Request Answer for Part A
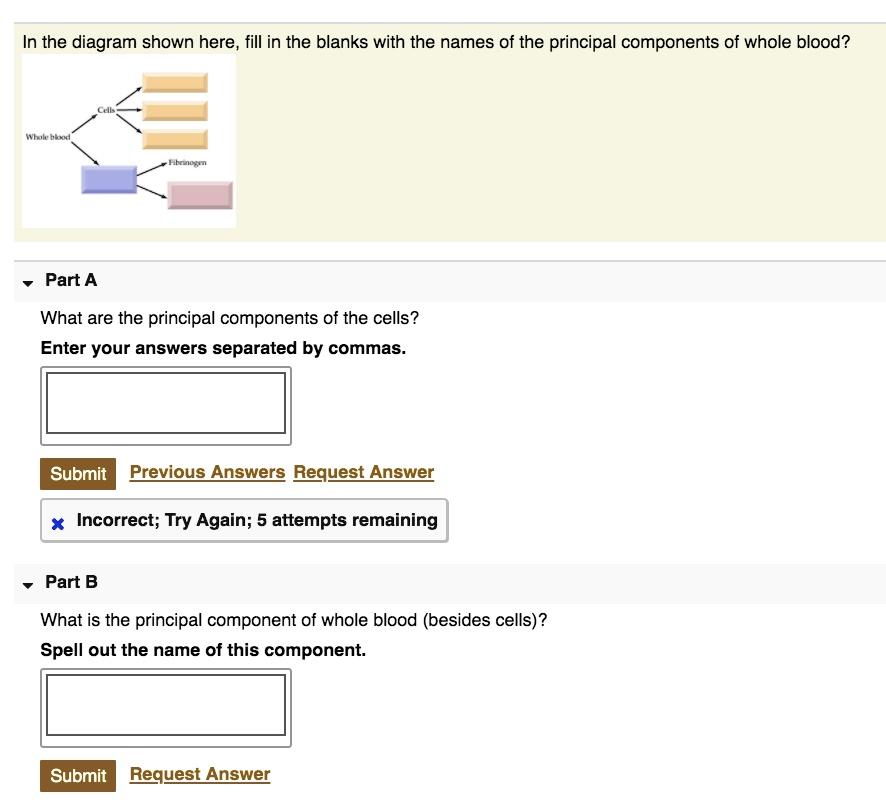Viewport: 886px width, 804px height. point(363,471)
